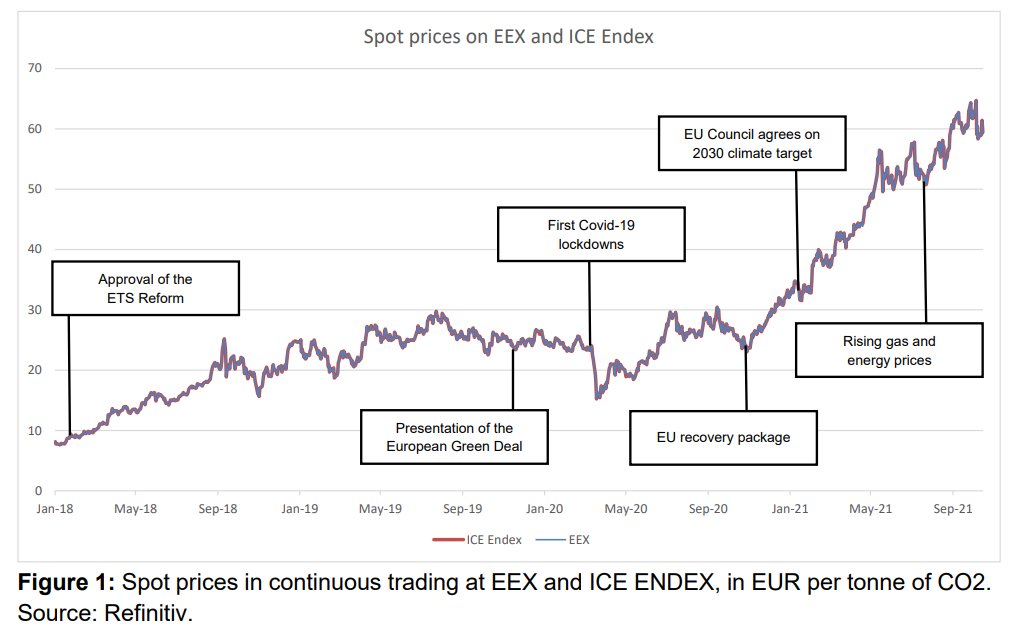Click the Sep-21 x-axis label
This screenshot has height=632, width=1016.
[952, 509]
